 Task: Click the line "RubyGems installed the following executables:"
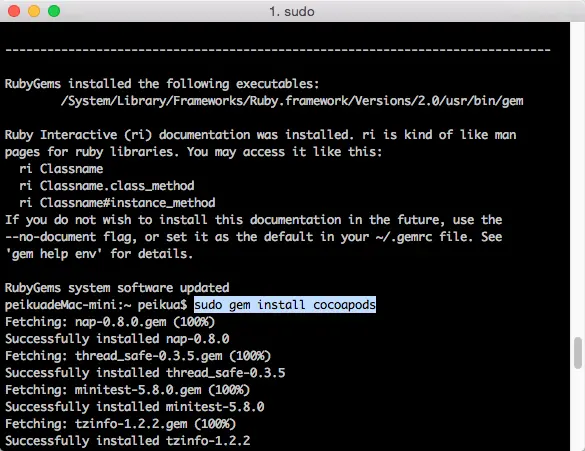coord(162,84)
